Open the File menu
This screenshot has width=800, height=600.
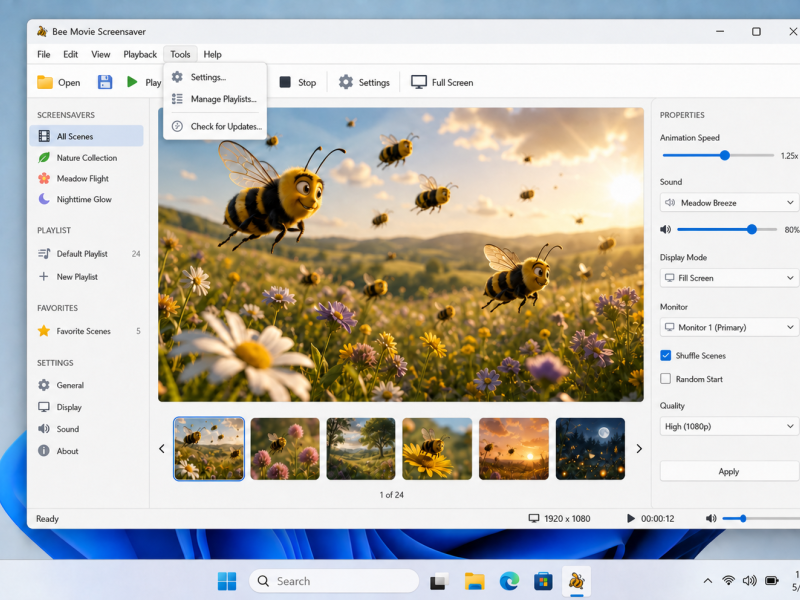pyautogui.click(x=44, y=55)
